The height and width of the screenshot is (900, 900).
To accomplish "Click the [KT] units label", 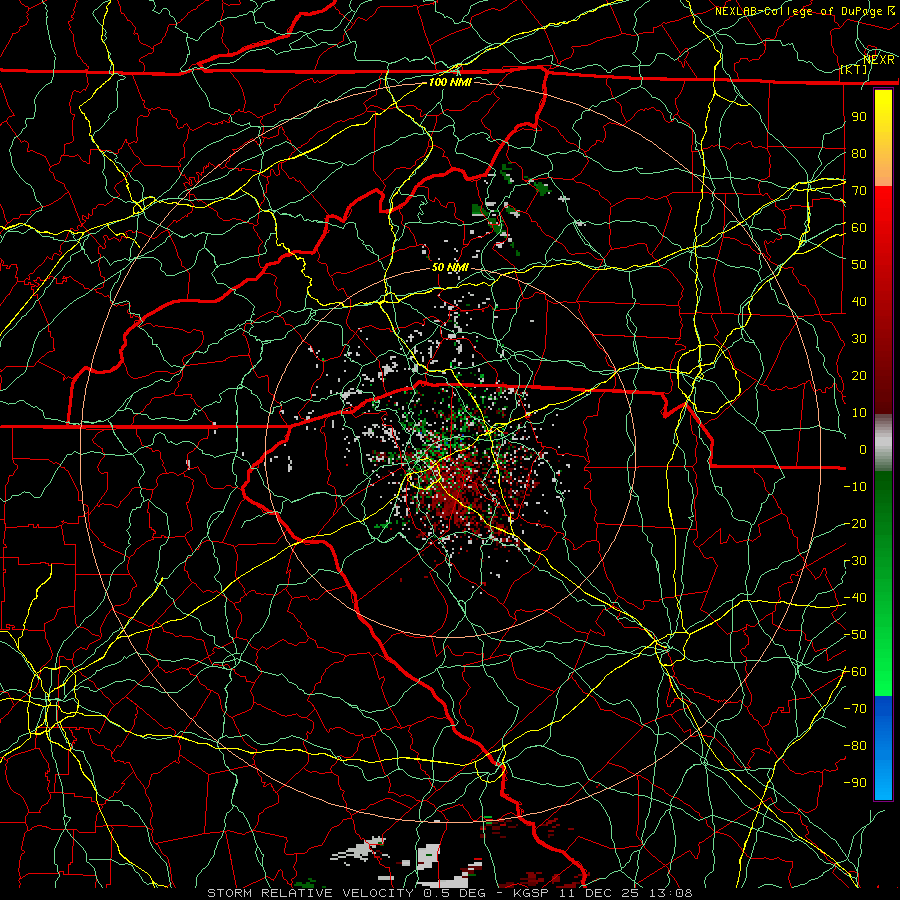I will tap(854, 69).
